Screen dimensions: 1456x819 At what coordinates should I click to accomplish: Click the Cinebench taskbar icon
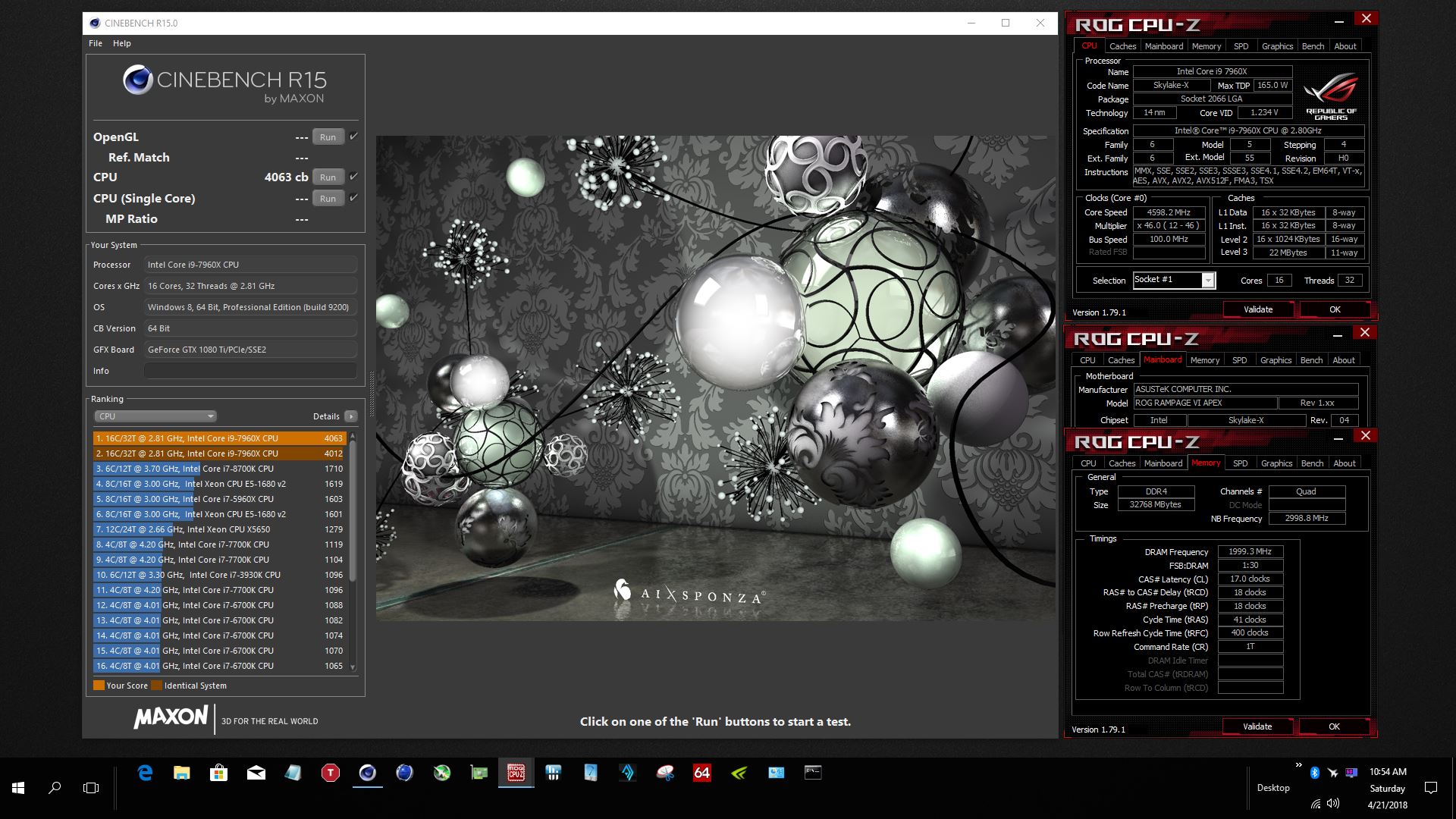click(368, 773)
